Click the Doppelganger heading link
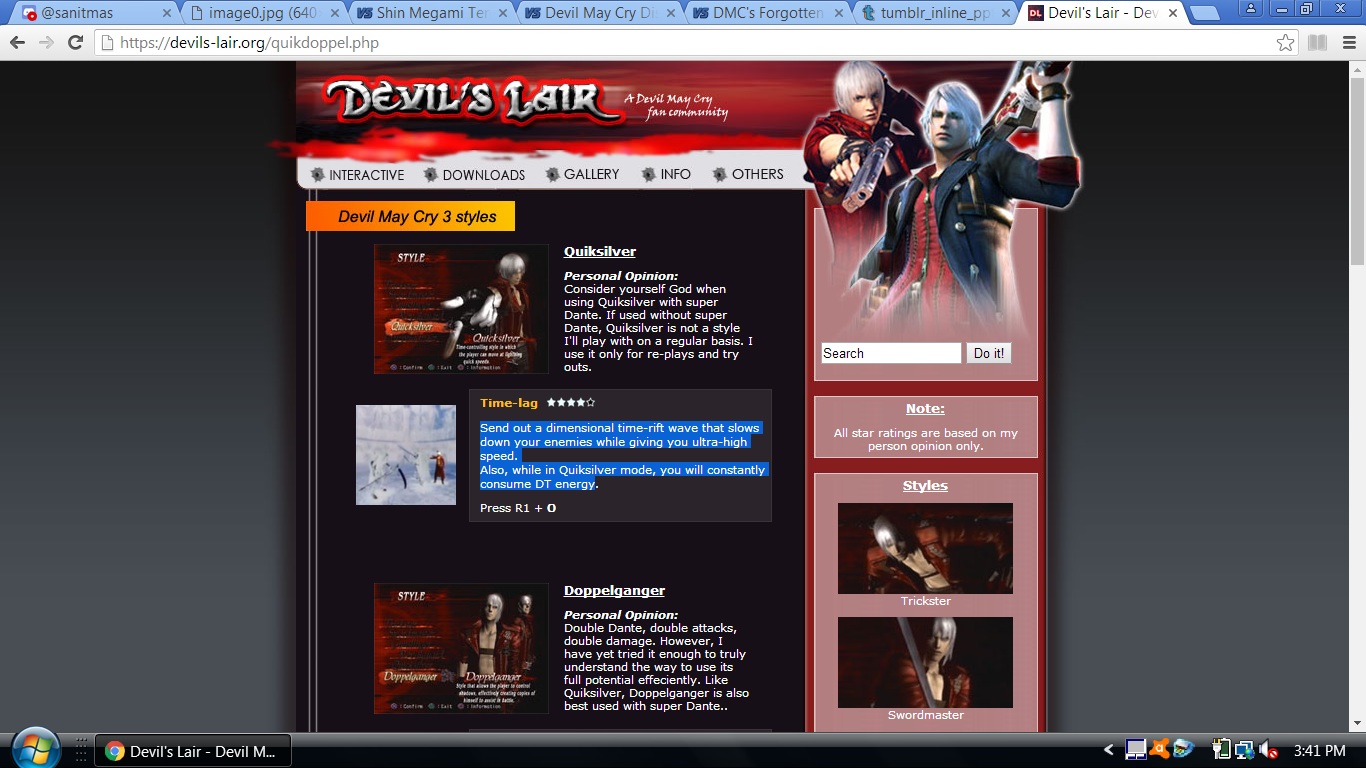1366x768 pixels. [x=614, y=590]
